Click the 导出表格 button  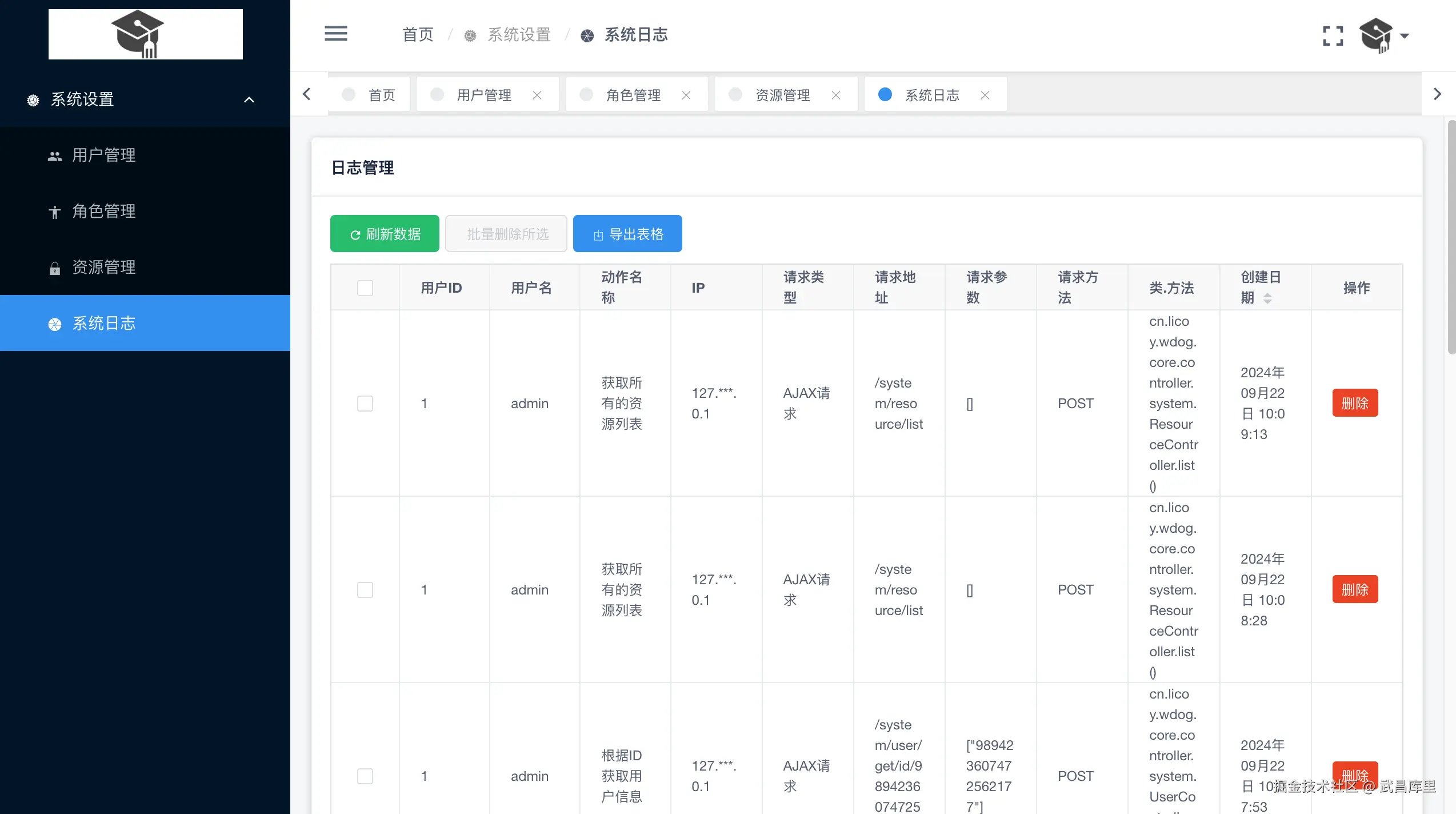point(627,234)
